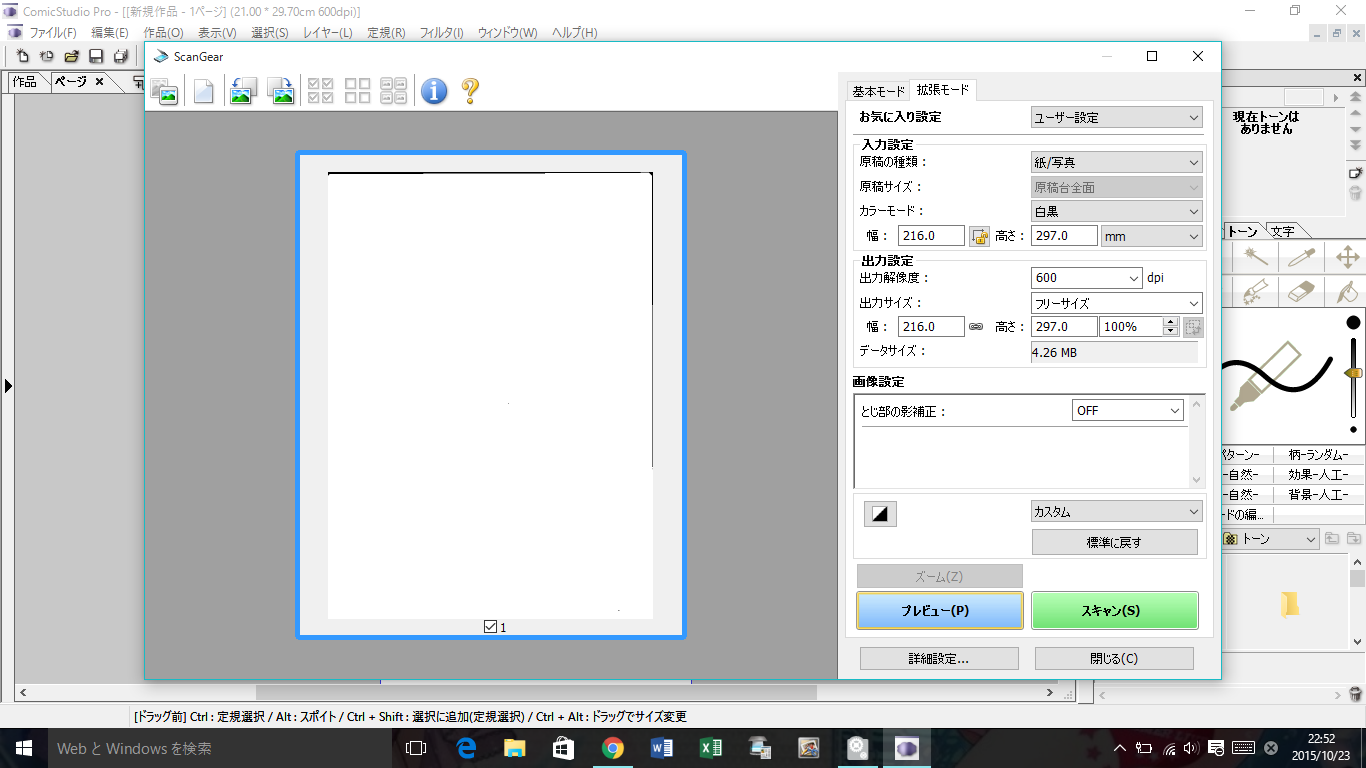Open the フィルタ(I) menu
This screenshot has width=1366, height=768.
441,33
